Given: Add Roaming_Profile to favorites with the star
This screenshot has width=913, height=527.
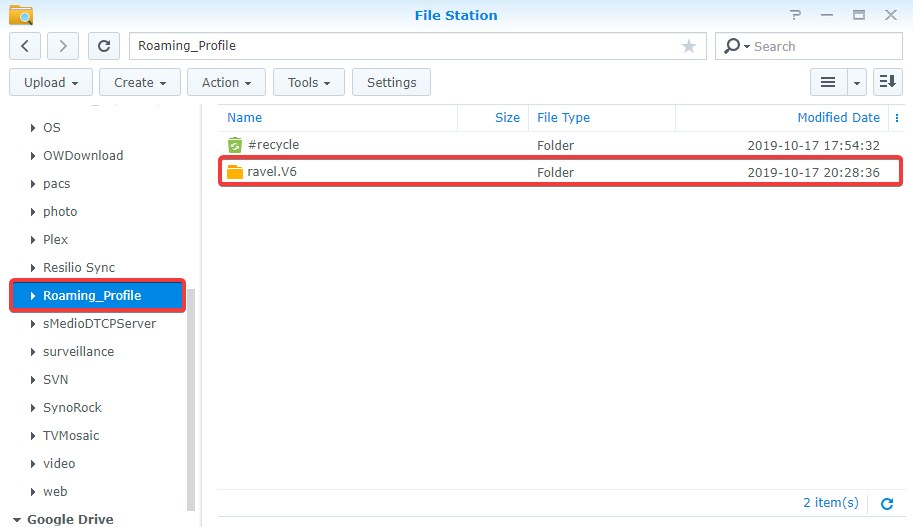Looking at the screenshot, I should (x=689, y=46).
